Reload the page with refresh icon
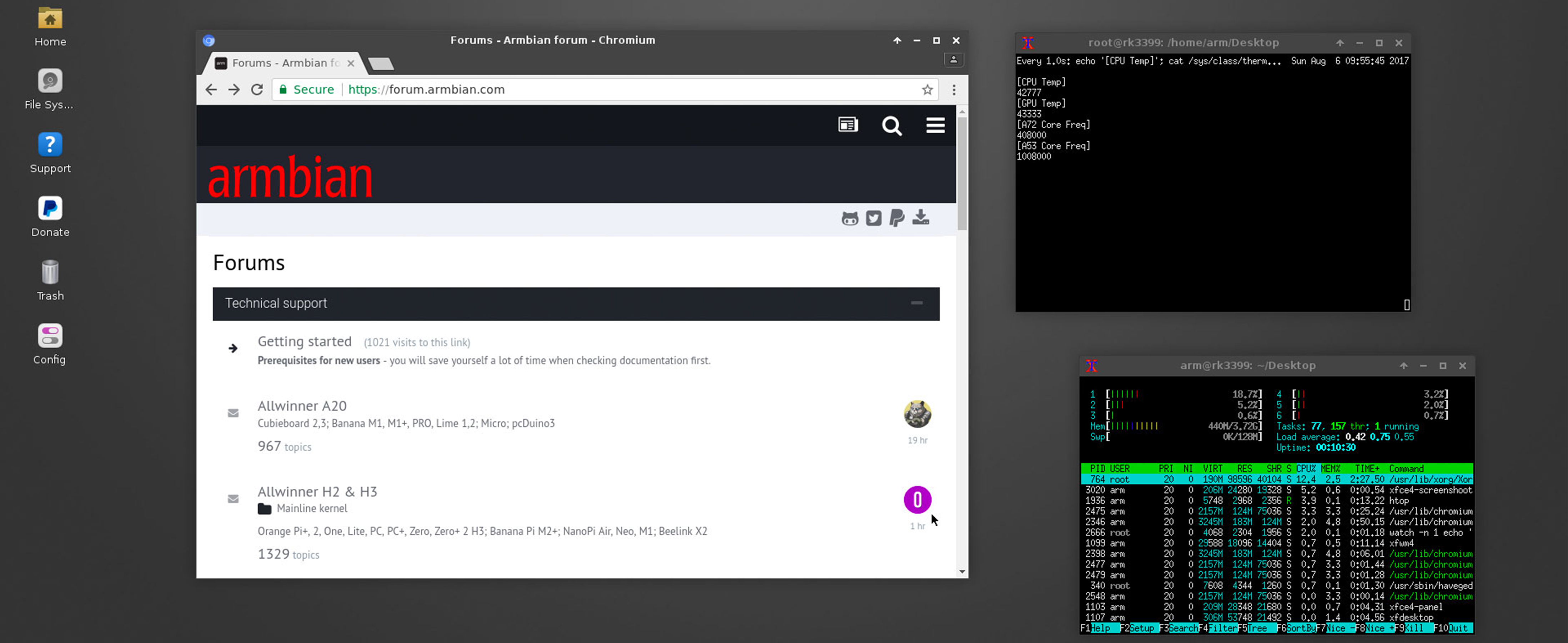 pyautogui.click(x=257, y=90)
